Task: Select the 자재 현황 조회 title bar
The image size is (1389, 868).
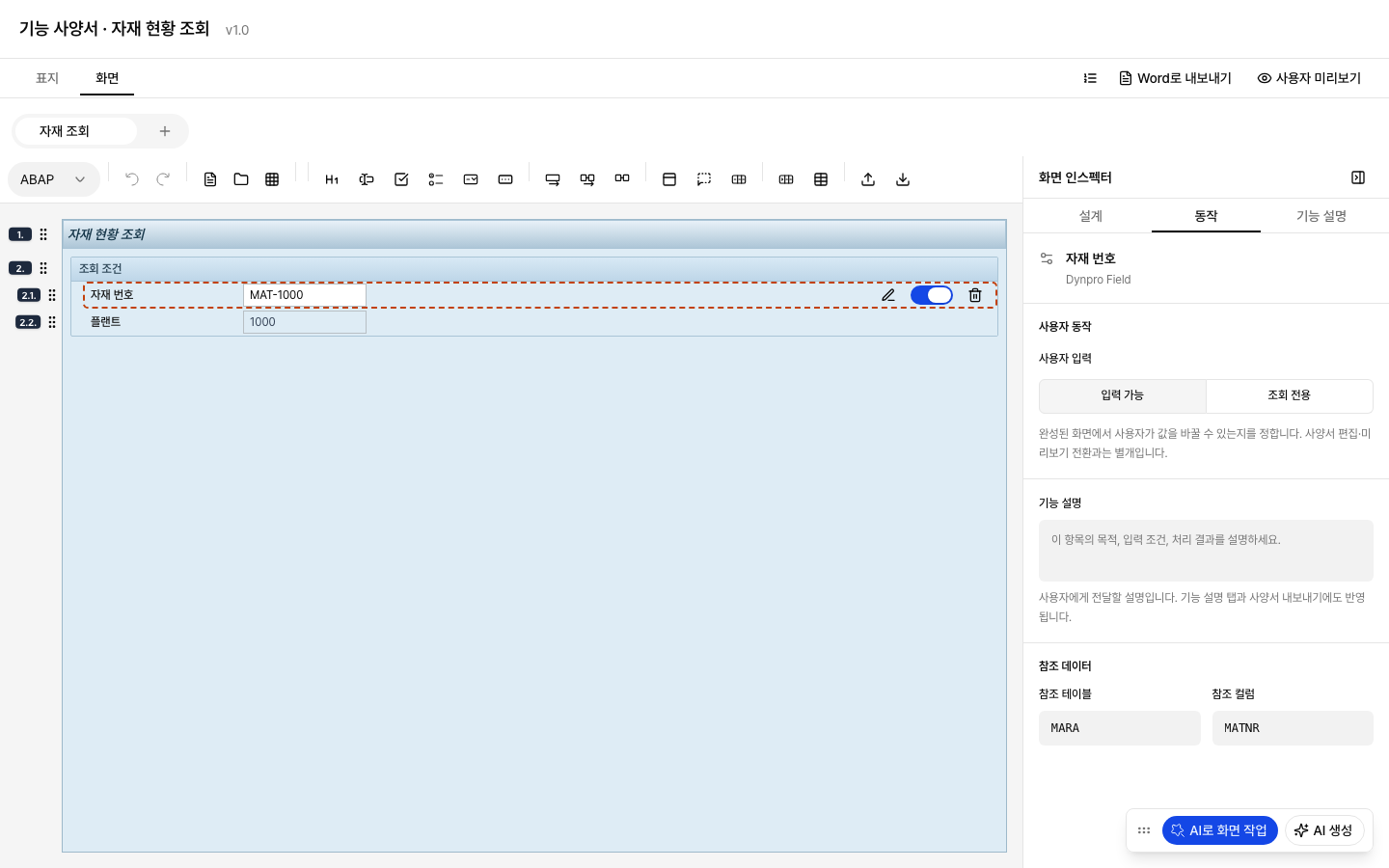Action: click(534, 234)
